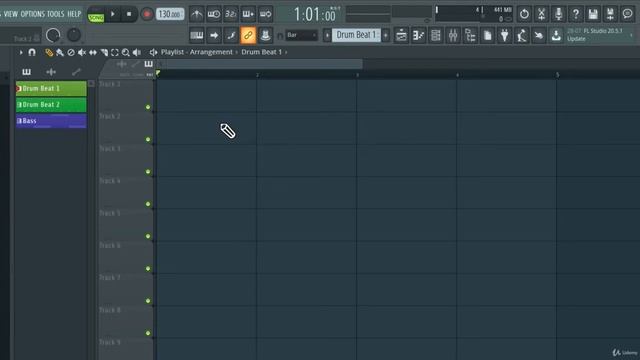Open the plugin picker plug icon
640x360 pixels.
(x=504, y=36)
